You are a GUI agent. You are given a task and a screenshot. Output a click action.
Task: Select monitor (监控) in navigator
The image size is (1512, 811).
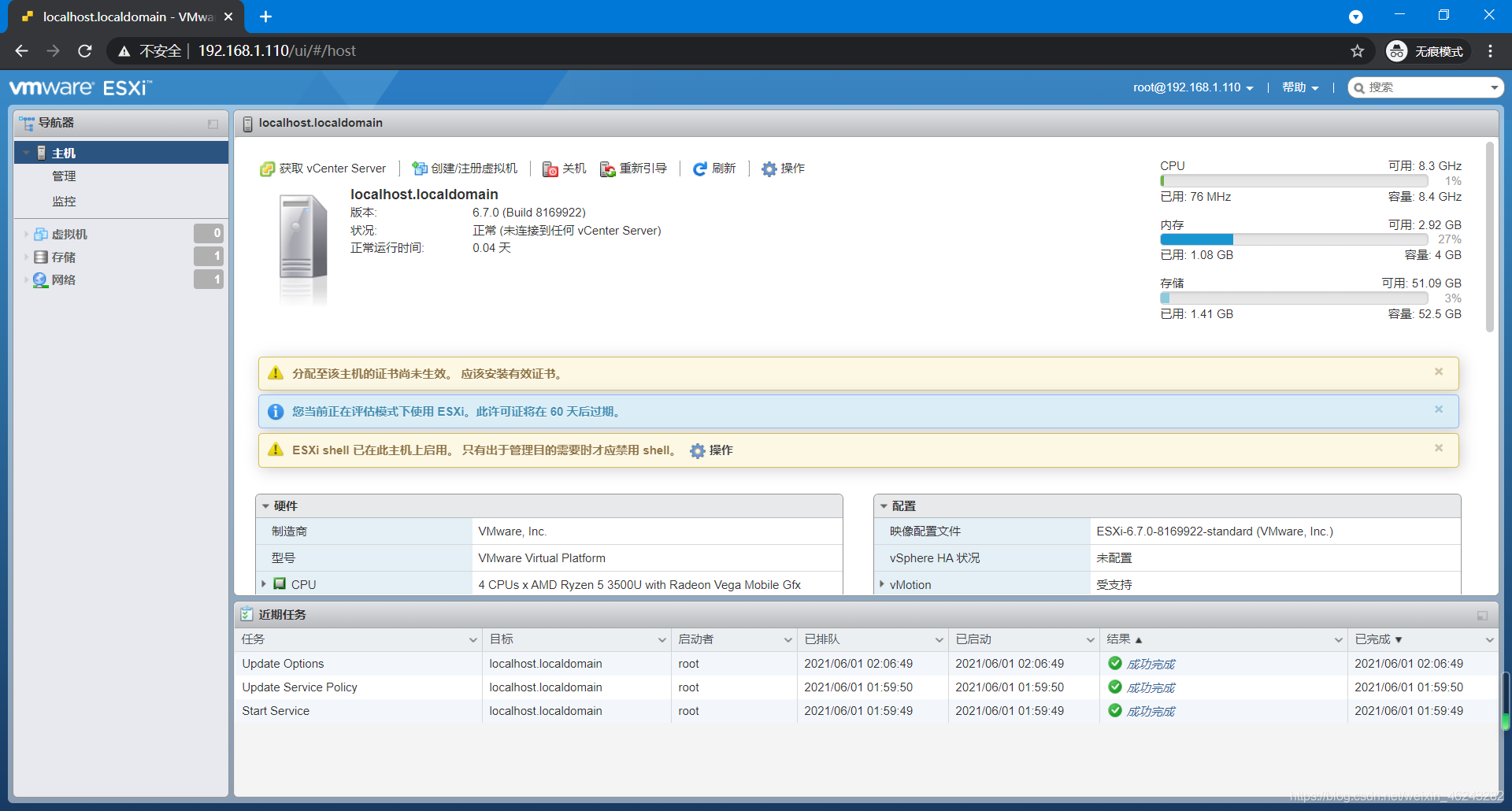tap(64, 202)
